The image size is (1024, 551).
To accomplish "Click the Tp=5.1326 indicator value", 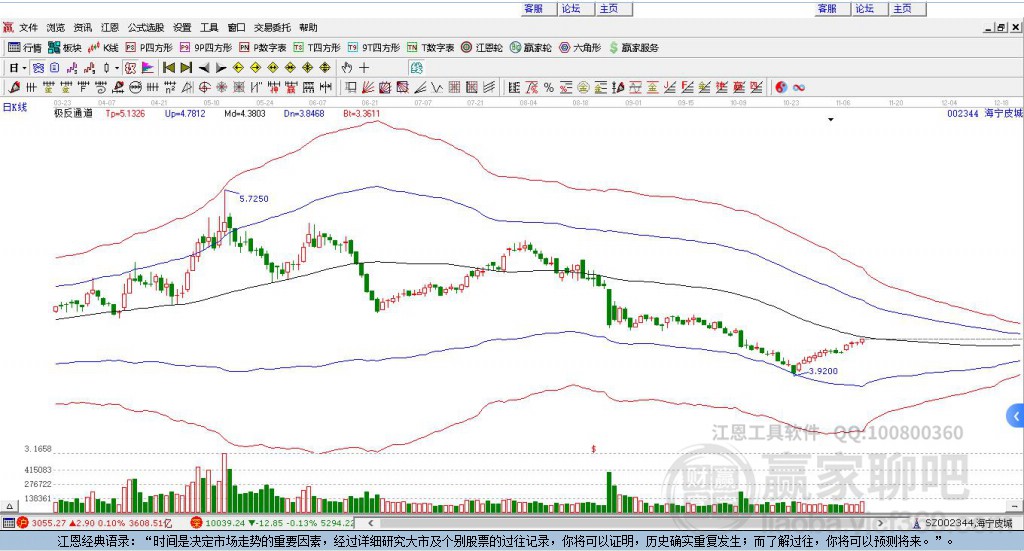I will [x=125, y=113].
